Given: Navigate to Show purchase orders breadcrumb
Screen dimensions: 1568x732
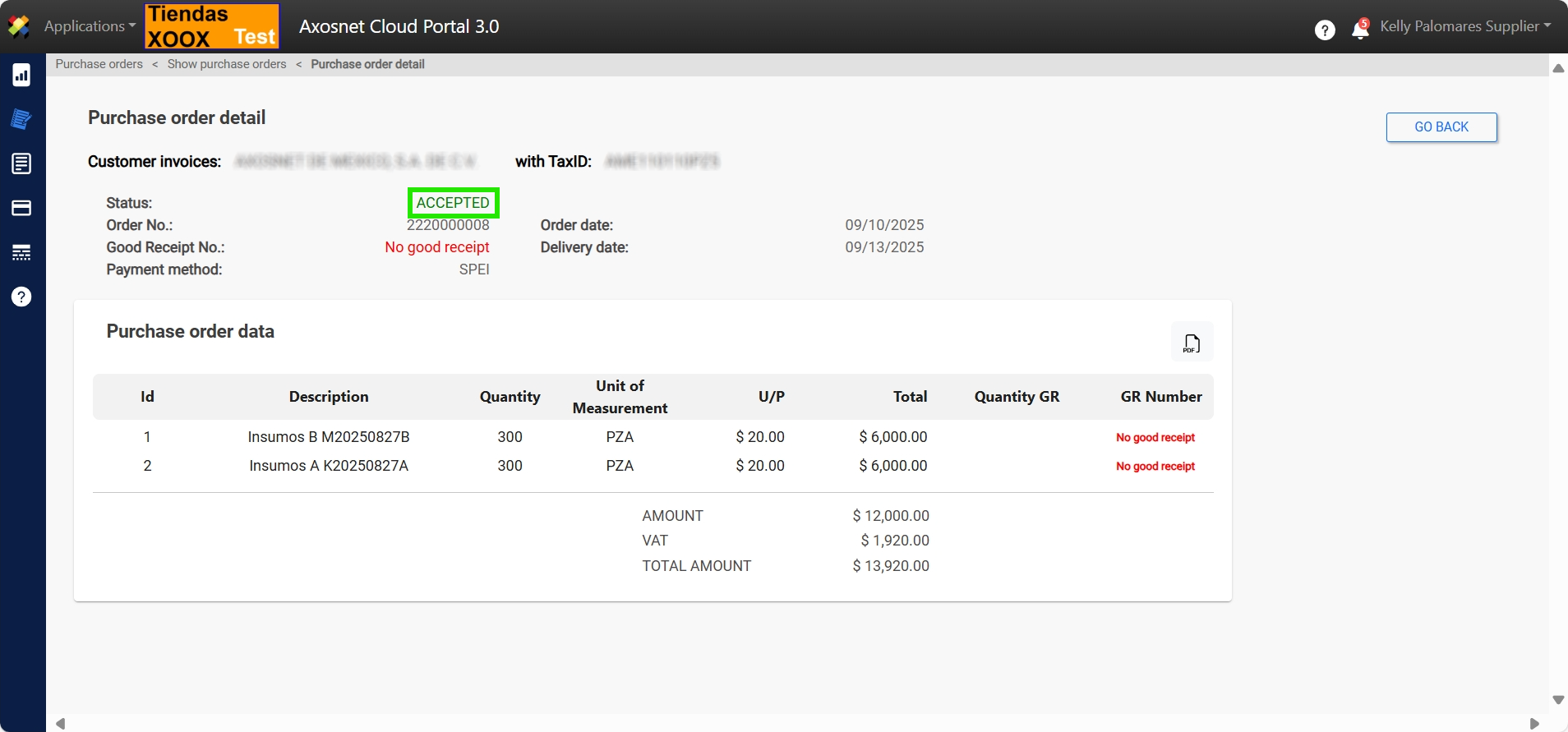Looking at the screenshot, I should click(227, 64).
